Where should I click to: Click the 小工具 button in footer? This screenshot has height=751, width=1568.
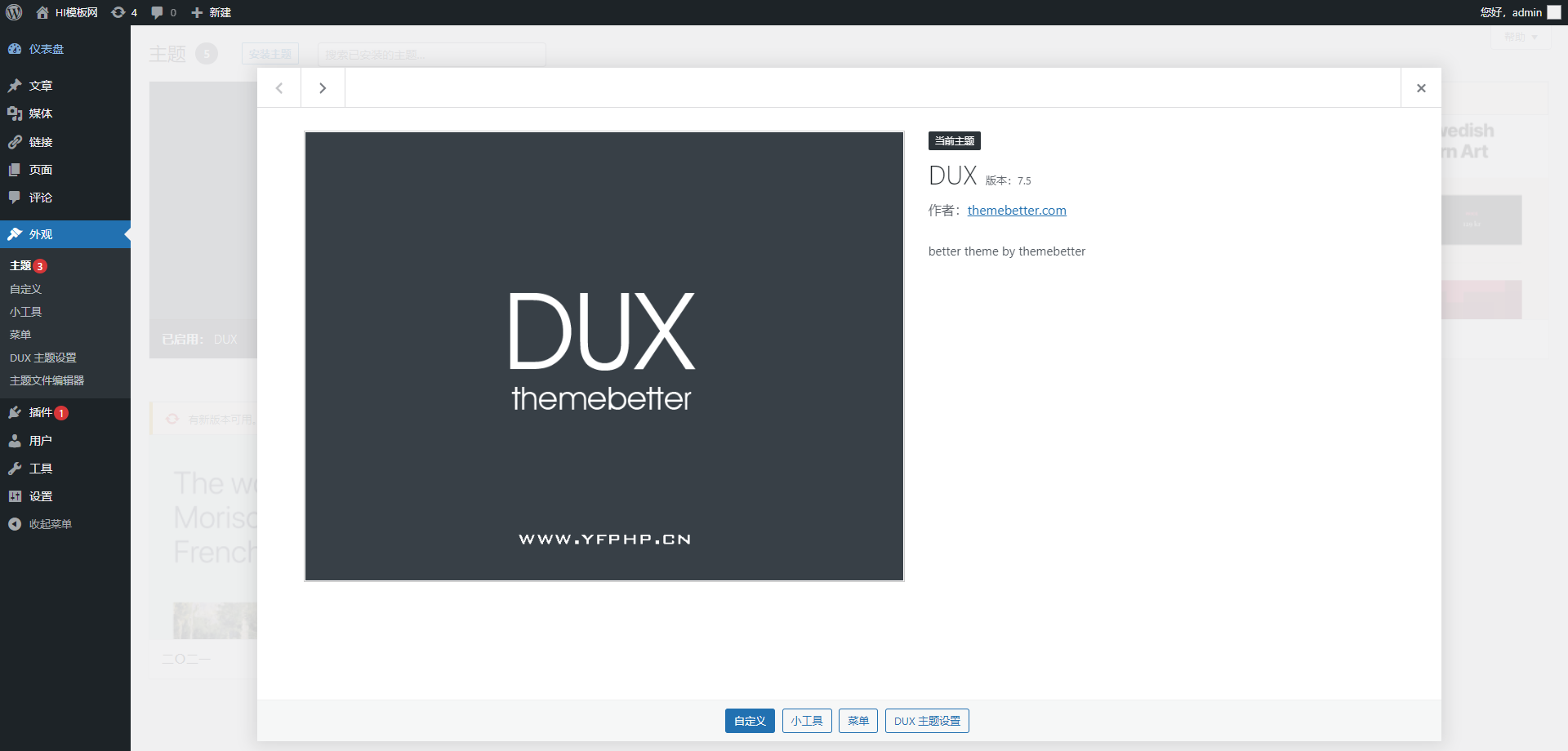[x=807, y=721]
